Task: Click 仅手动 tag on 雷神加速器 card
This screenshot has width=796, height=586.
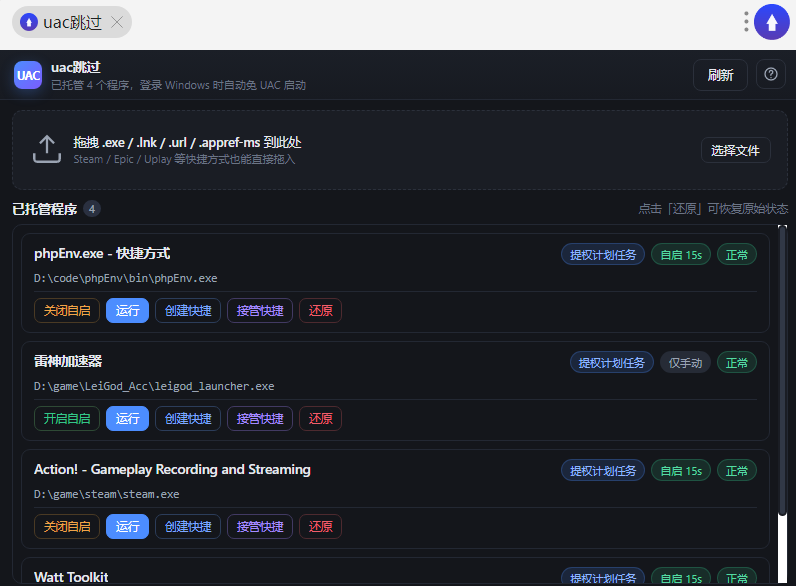Action: 685,363
